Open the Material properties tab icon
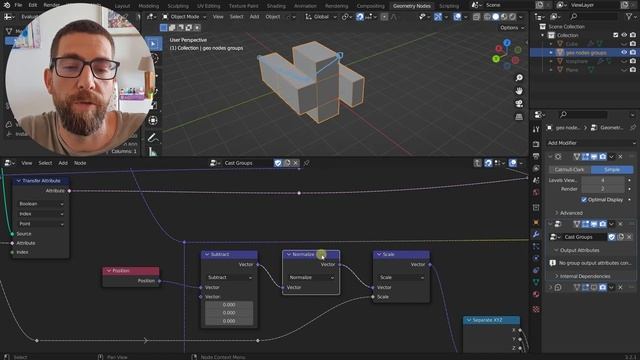 (x=536, y=294)
